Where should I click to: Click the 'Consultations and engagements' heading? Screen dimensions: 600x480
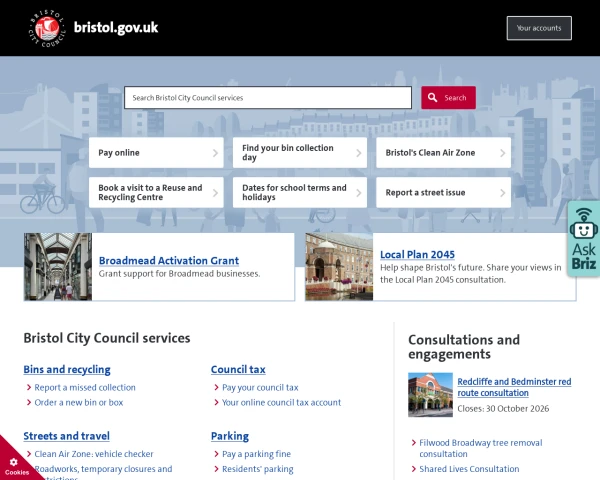click(464, 347)
